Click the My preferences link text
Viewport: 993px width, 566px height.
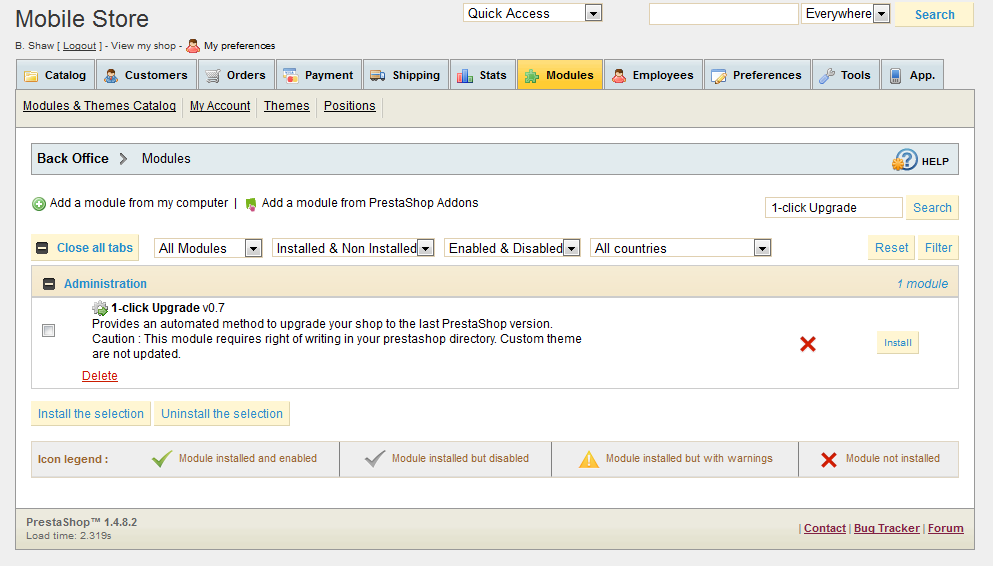(x=239, y=46)
